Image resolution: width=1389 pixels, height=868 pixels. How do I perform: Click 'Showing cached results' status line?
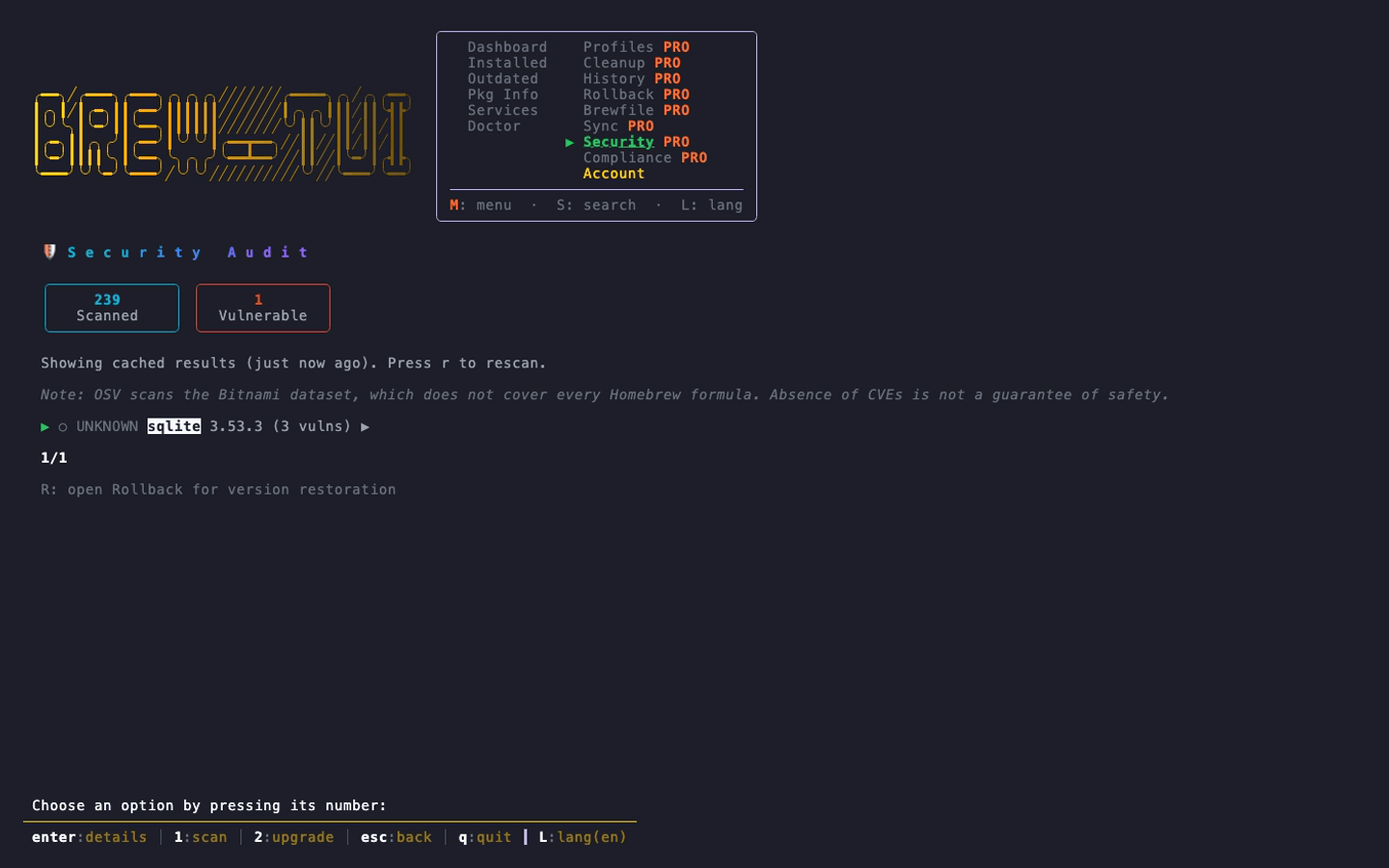[x=293, y=364]
